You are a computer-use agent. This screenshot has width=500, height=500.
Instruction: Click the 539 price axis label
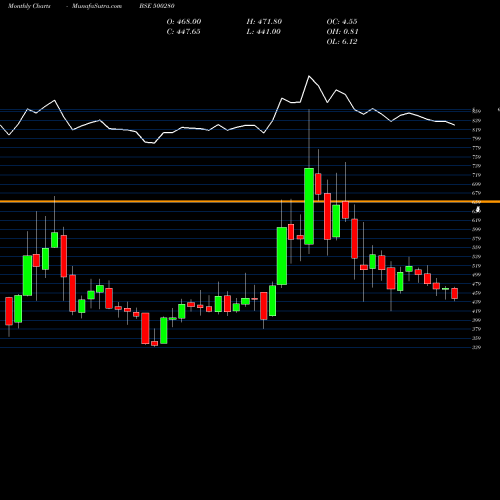point(477,257)
